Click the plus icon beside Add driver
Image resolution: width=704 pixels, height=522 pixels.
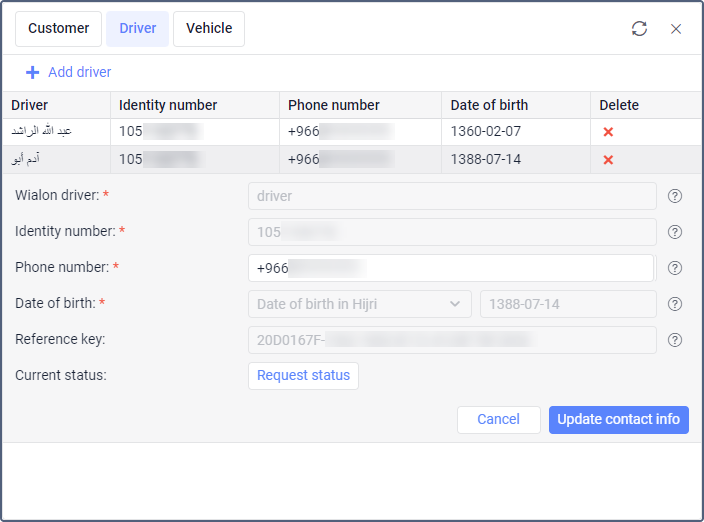click(x=33, y=72)
